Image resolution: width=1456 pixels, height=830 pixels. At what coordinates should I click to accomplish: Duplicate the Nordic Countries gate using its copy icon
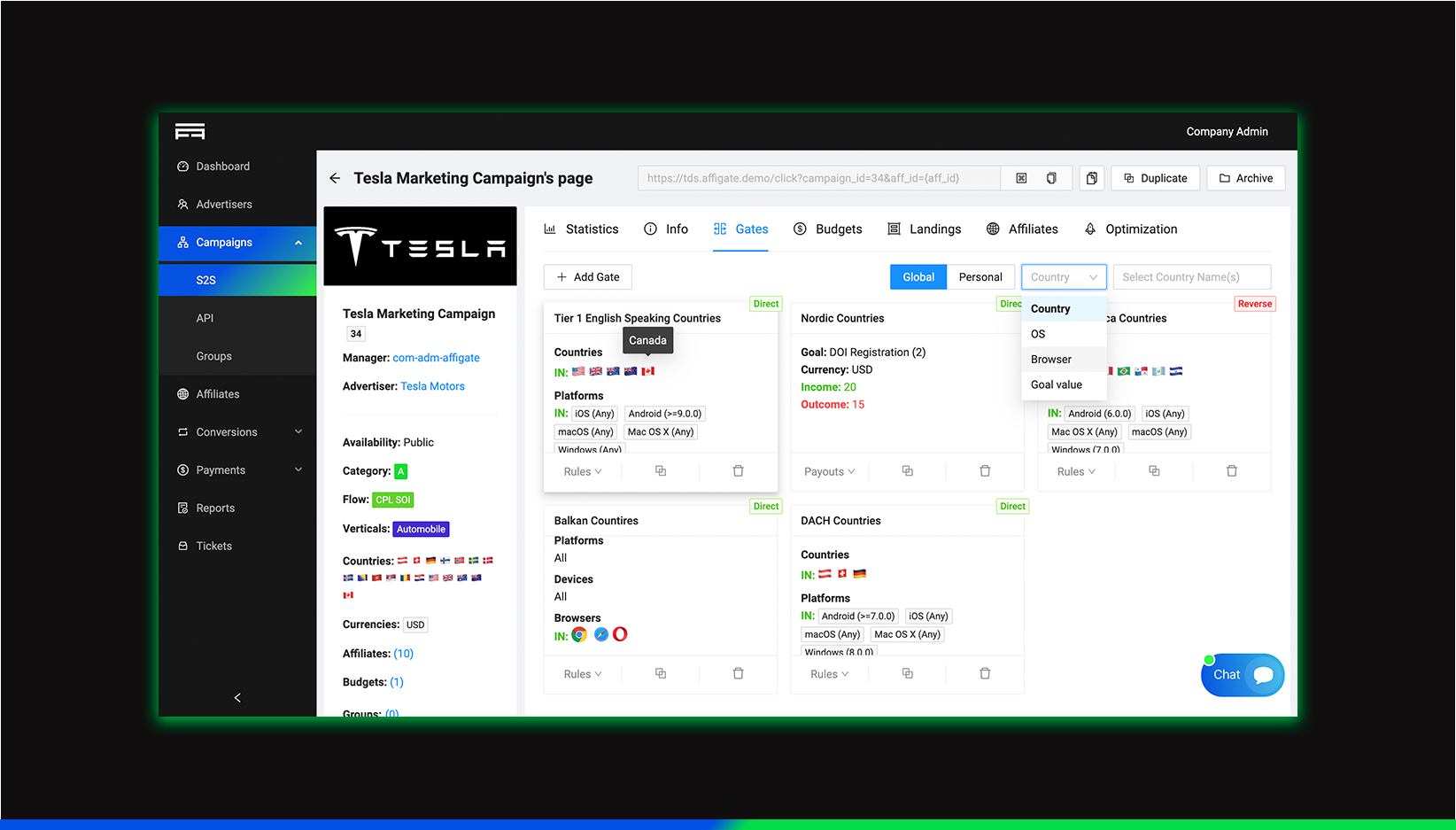[x=906, y=470]
